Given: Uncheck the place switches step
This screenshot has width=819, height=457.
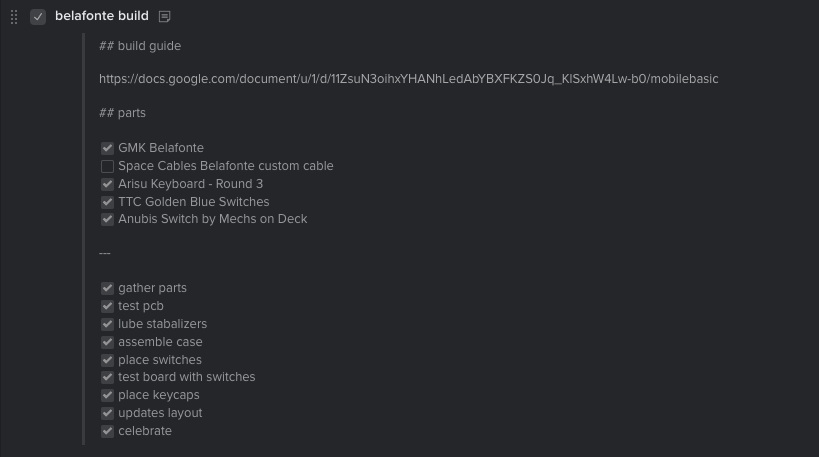Looking at the screenshot, I should pyautogui.click(x=108, y=360).
